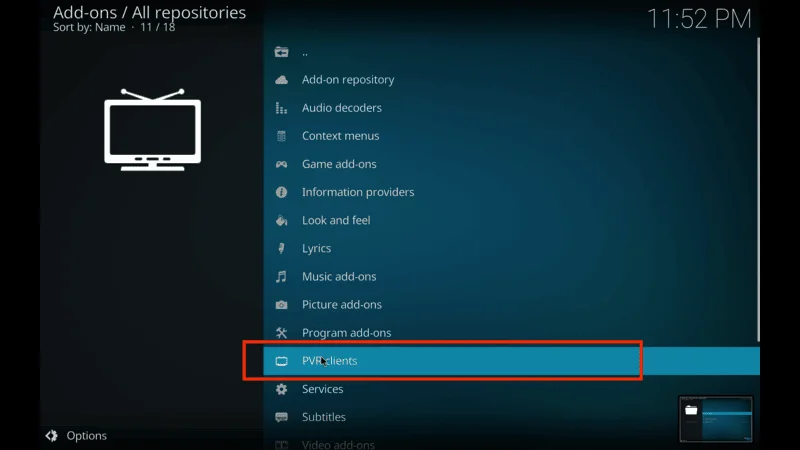Screen dimensions: 800x450
Task: Click the Look and feel paint icon
Action: point(281,220)
